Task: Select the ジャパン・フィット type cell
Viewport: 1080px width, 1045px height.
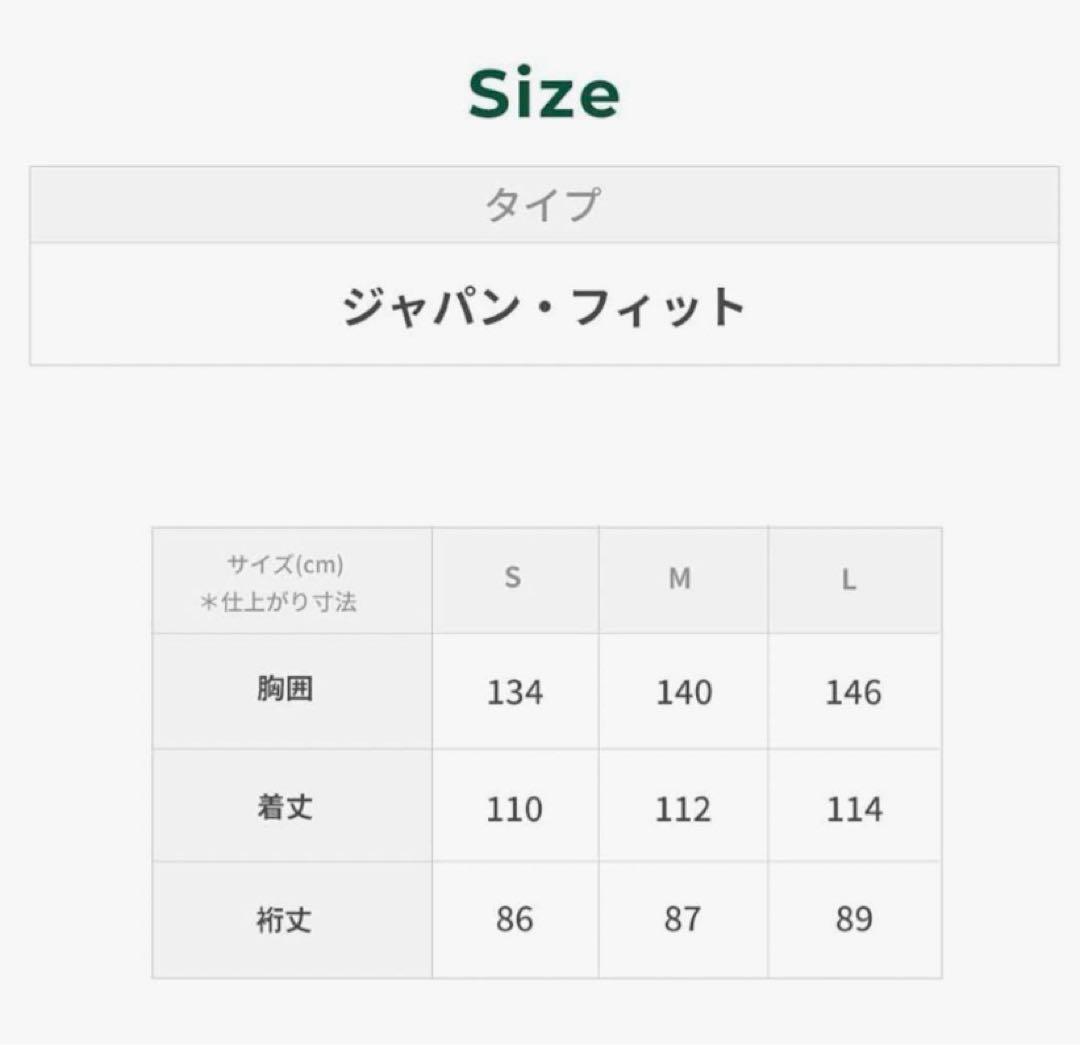Action: coord(543,306)
